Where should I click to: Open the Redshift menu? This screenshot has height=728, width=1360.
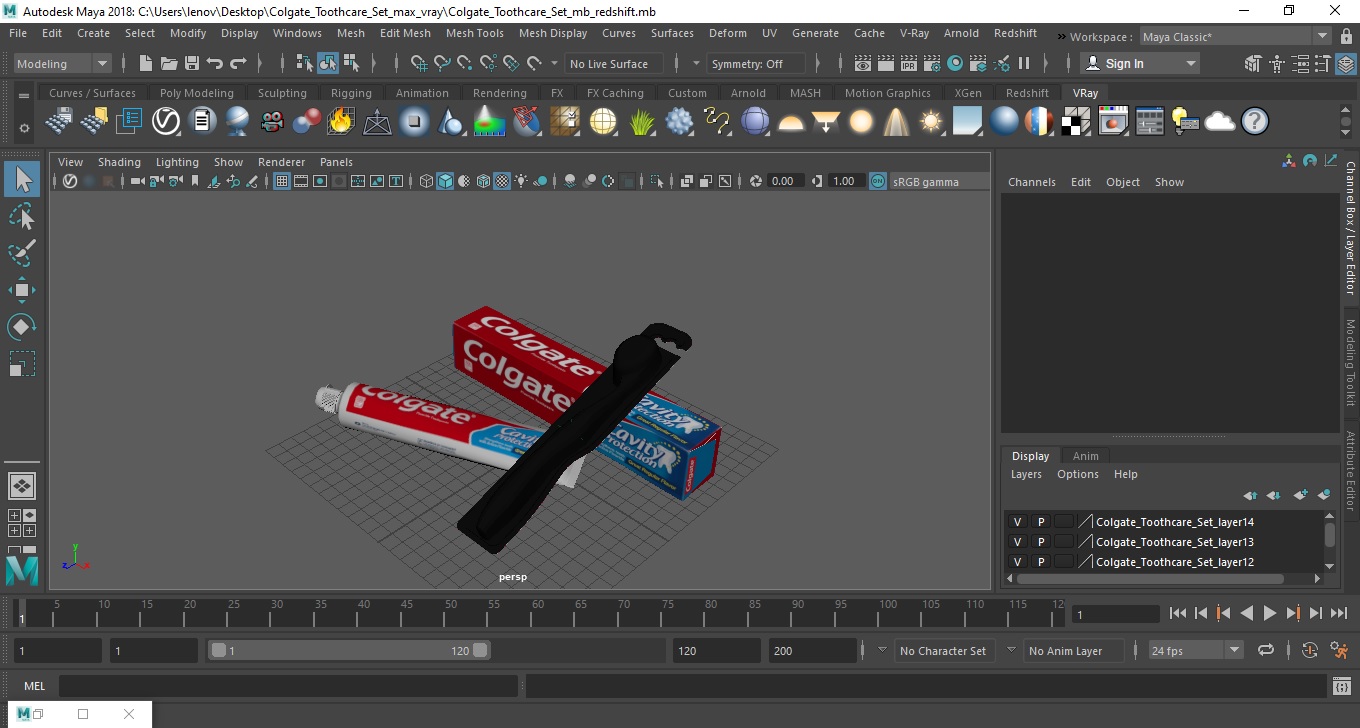tap(1015, 33)
